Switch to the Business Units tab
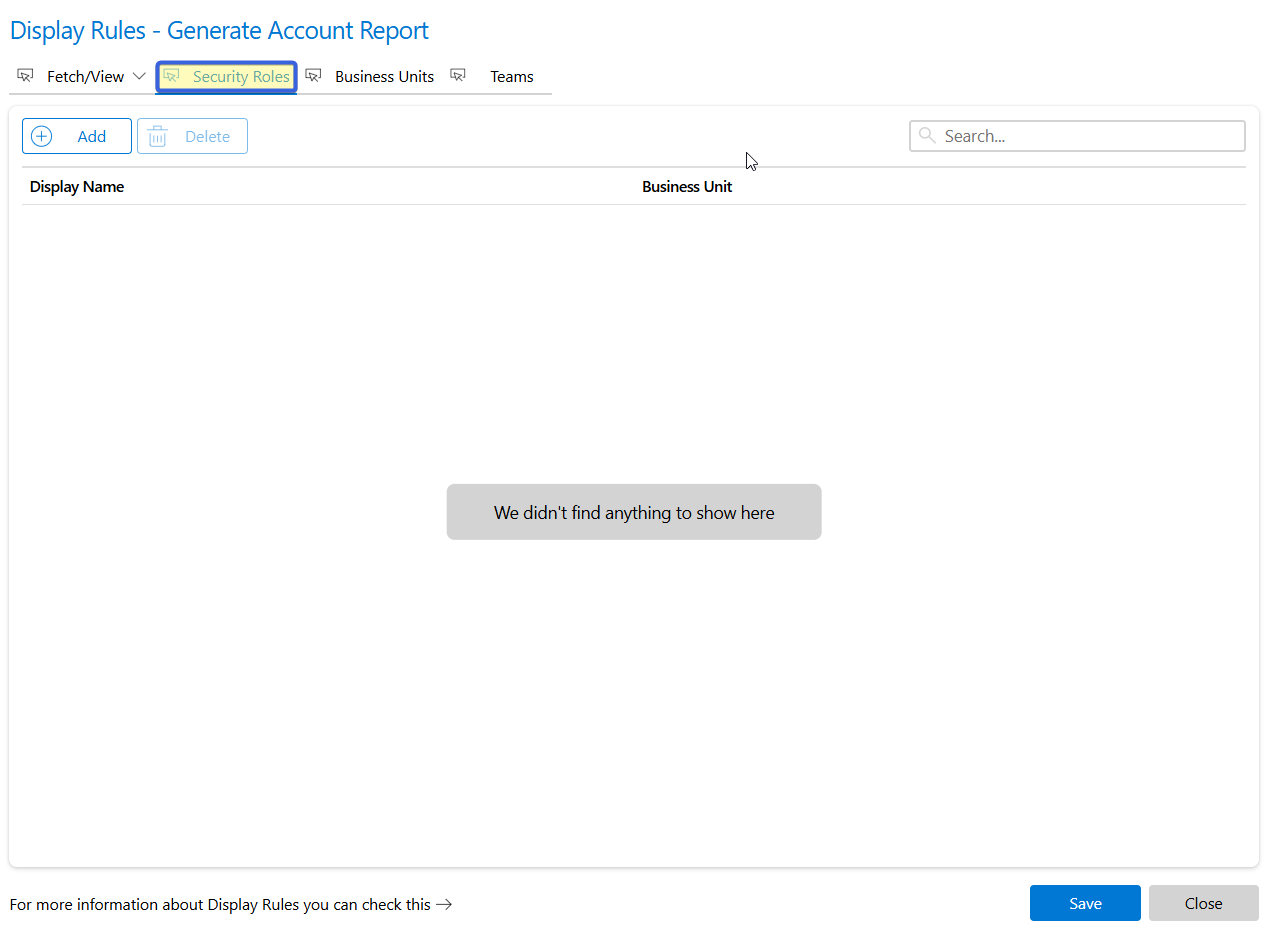Image resolution: width=1267 pixels, height=931 pixels. 384,77
